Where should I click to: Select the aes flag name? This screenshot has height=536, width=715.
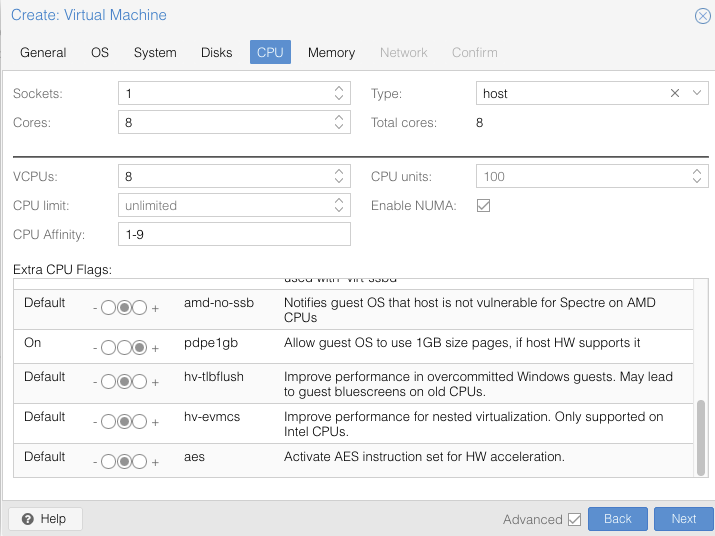(194, 457)
